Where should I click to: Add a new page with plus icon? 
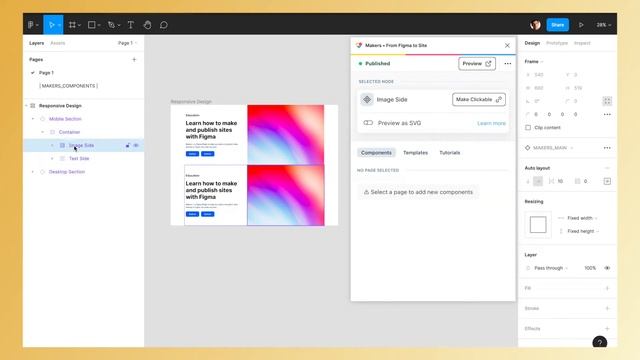click(x=134, y=60)
